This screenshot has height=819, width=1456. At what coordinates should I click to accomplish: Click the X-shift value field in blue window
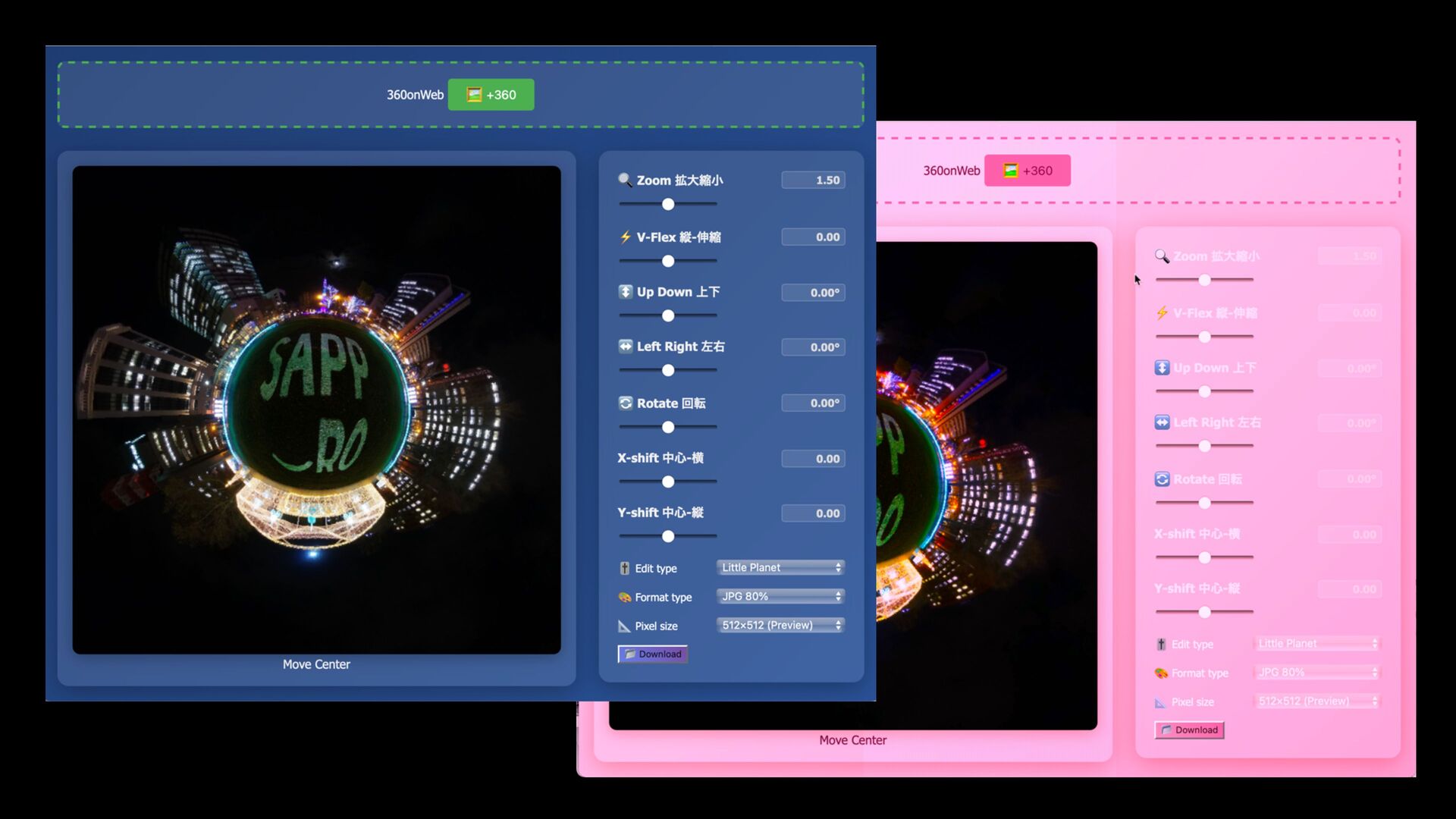coord(814,458)
